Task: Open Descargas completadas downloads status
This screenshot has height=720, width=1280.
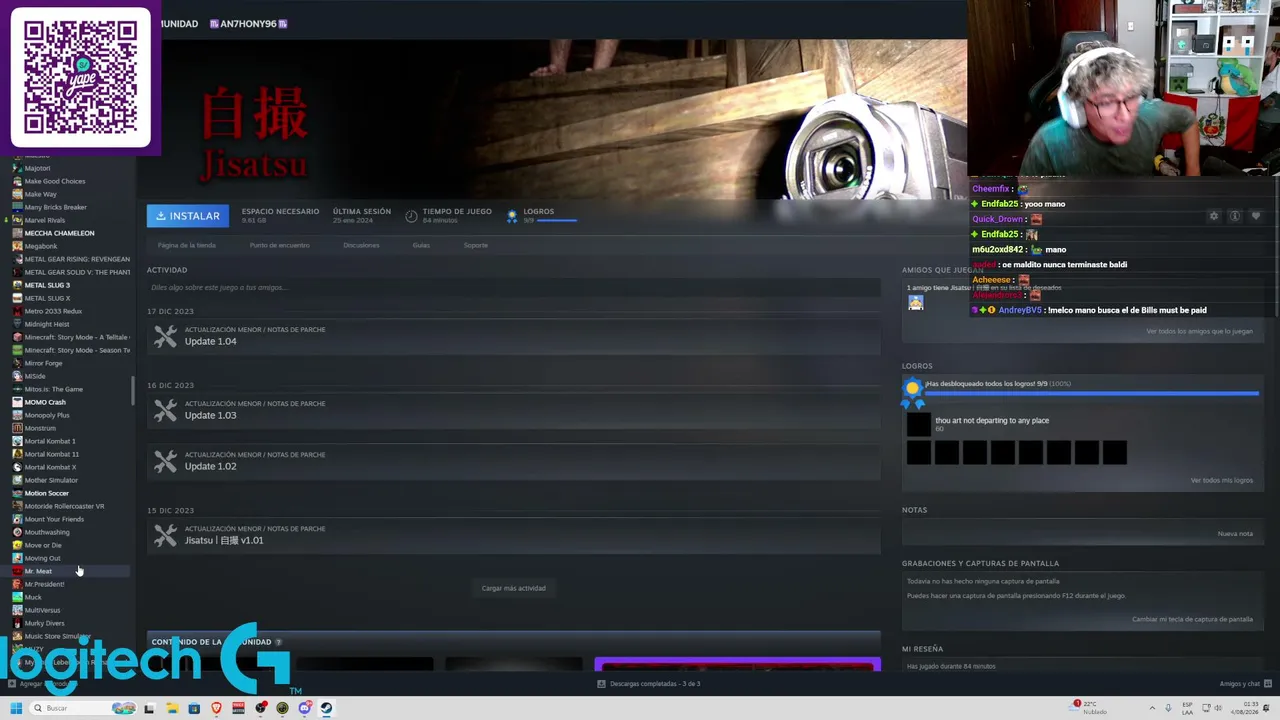Action: pyautogui.click(x=649, y=684)
